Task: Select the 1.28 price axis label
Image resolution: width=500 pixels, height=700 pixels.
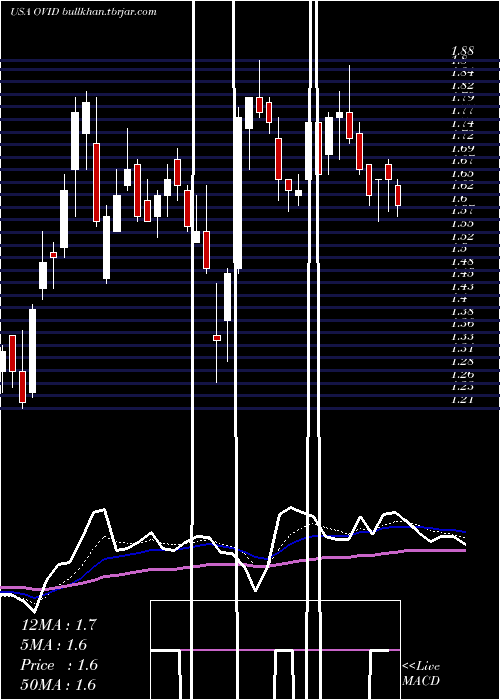Action: 462,362
